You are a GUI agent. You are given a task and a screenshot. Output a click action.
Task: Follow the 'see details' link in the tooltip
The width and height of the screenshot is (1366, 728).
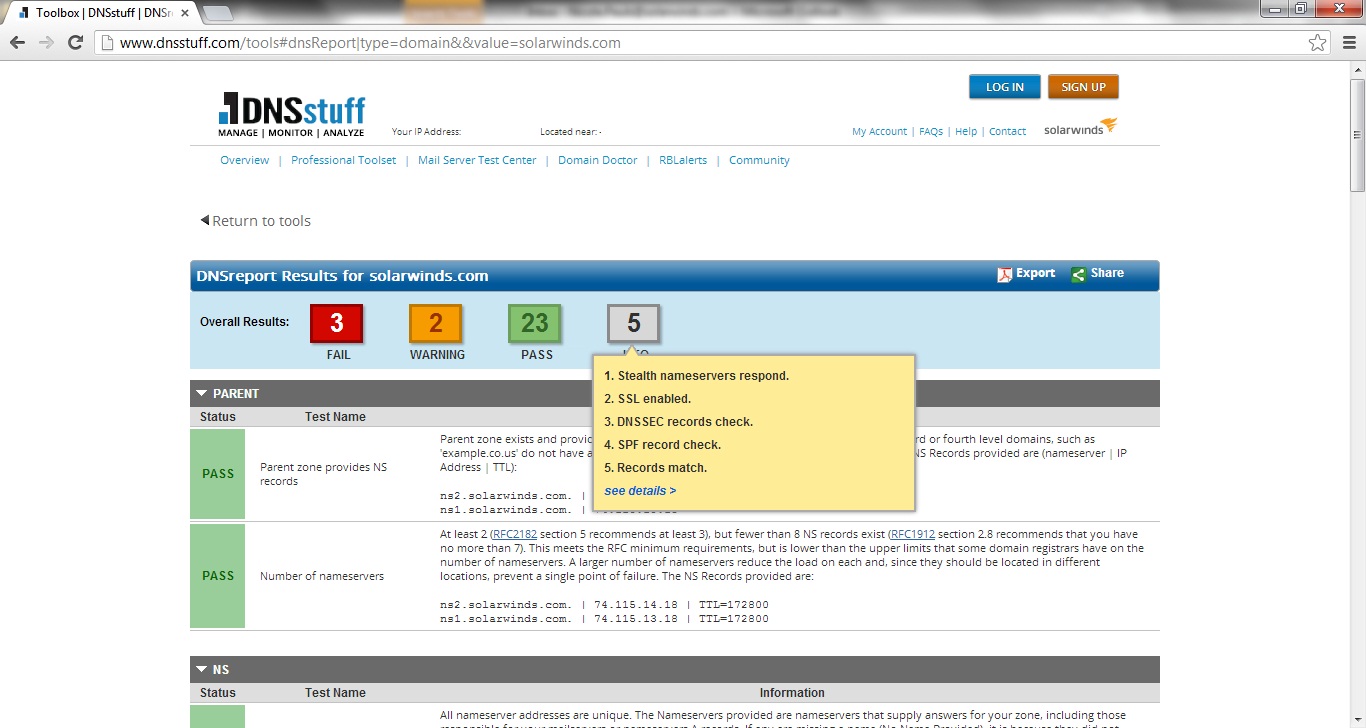click(x=638, y=490)
